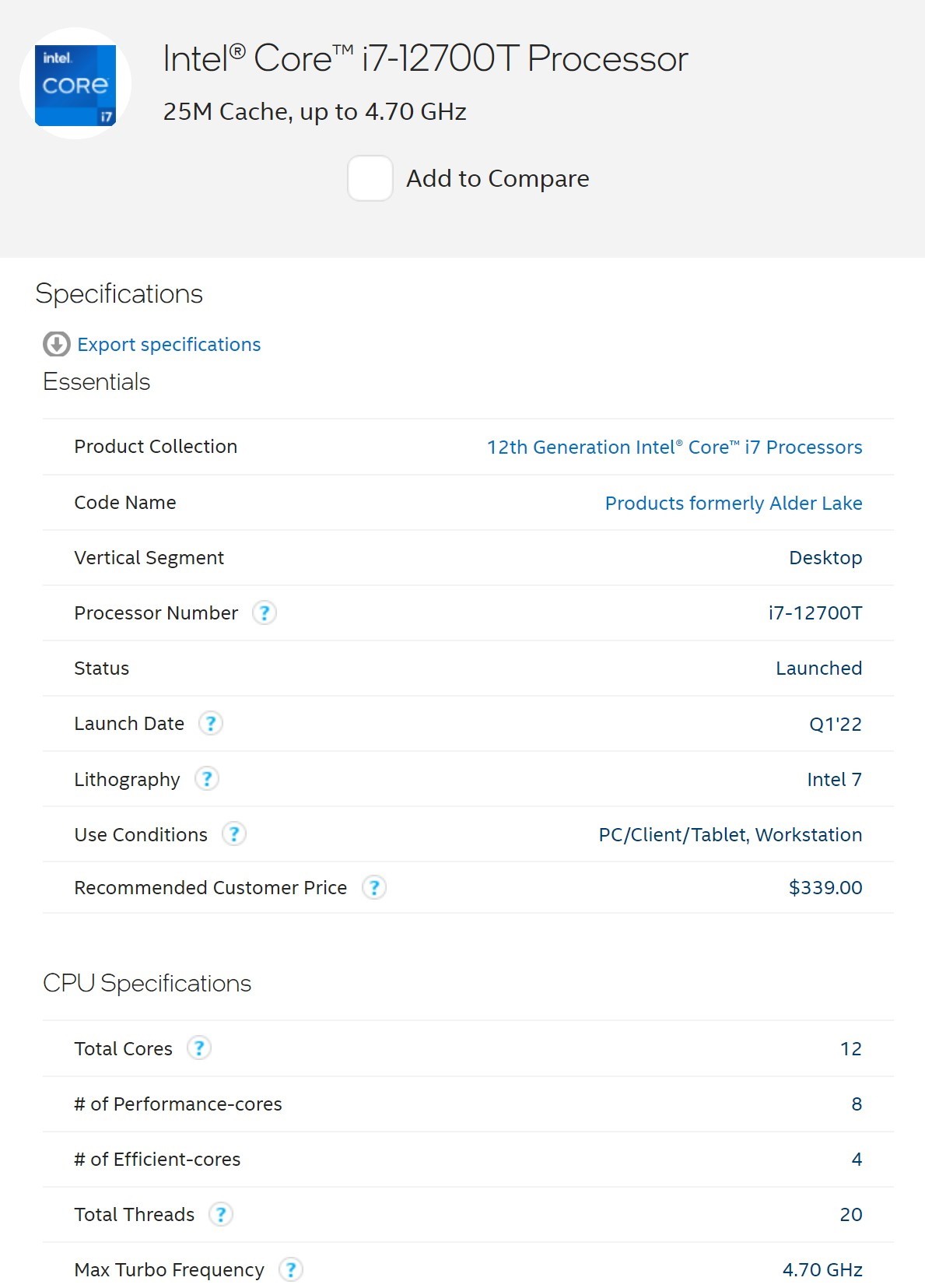The width and height of the screenshot is (925, 1288).
Task: Tick the Add to Compare checkbox
Action: (x=370, y=178)
